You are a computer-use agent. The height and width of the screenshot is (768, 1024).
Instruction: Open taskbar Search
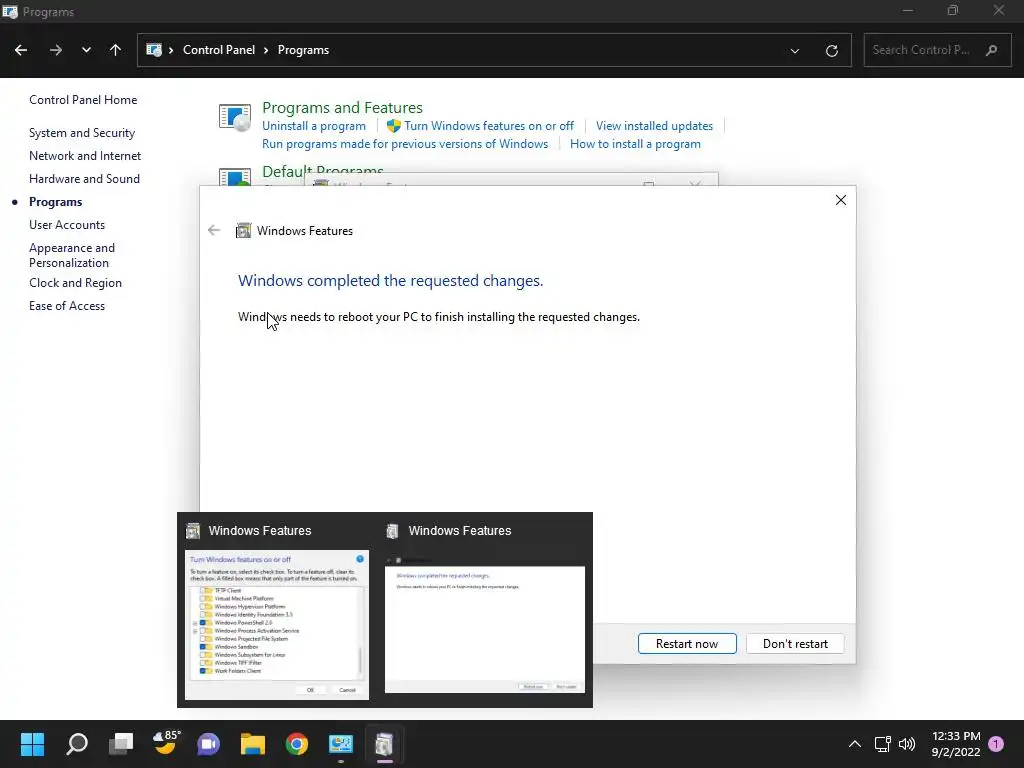click(77, 744)
